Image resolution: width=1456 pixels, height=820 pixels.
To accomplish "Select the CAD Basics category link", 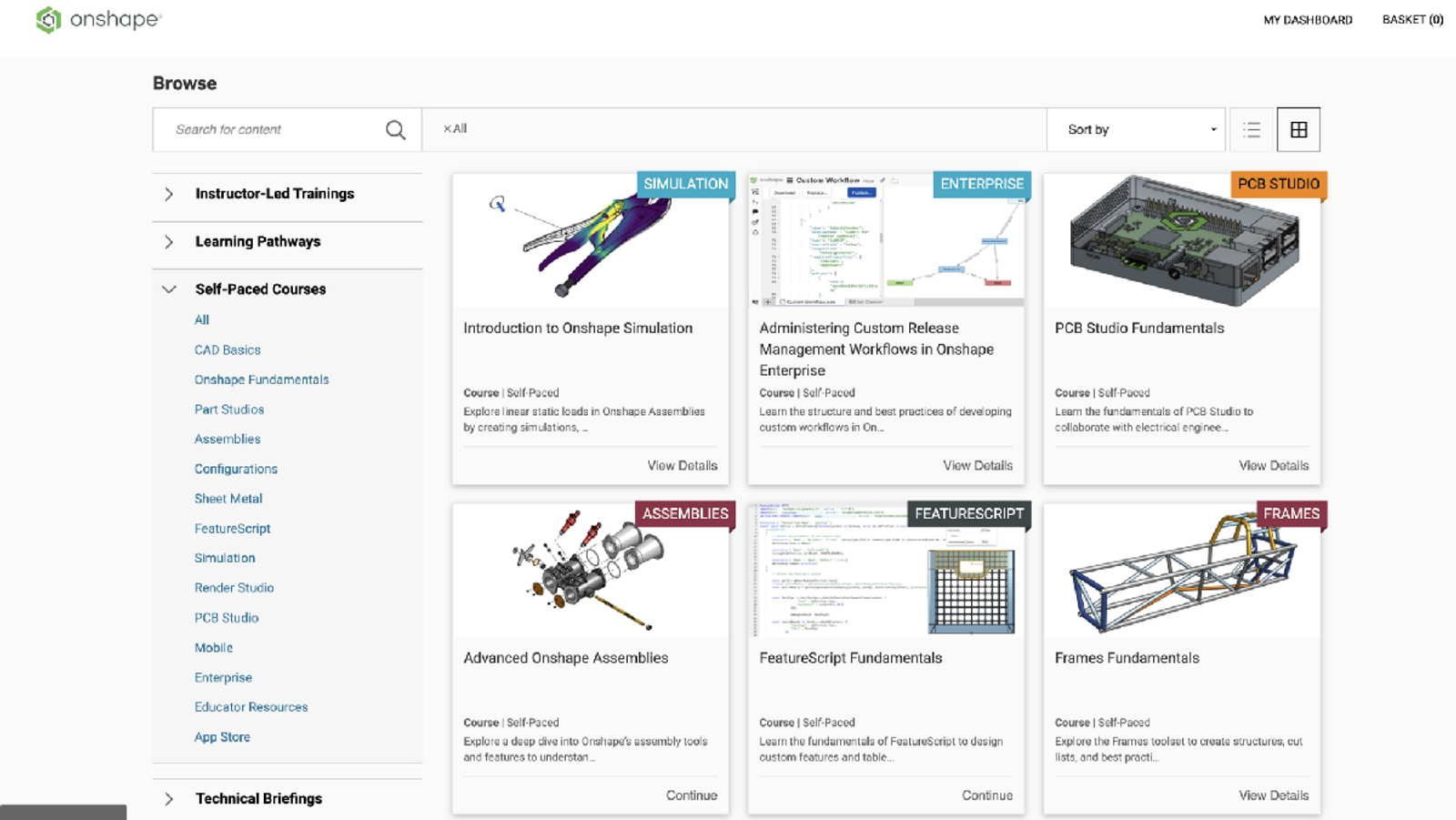I will click(227, 350).
